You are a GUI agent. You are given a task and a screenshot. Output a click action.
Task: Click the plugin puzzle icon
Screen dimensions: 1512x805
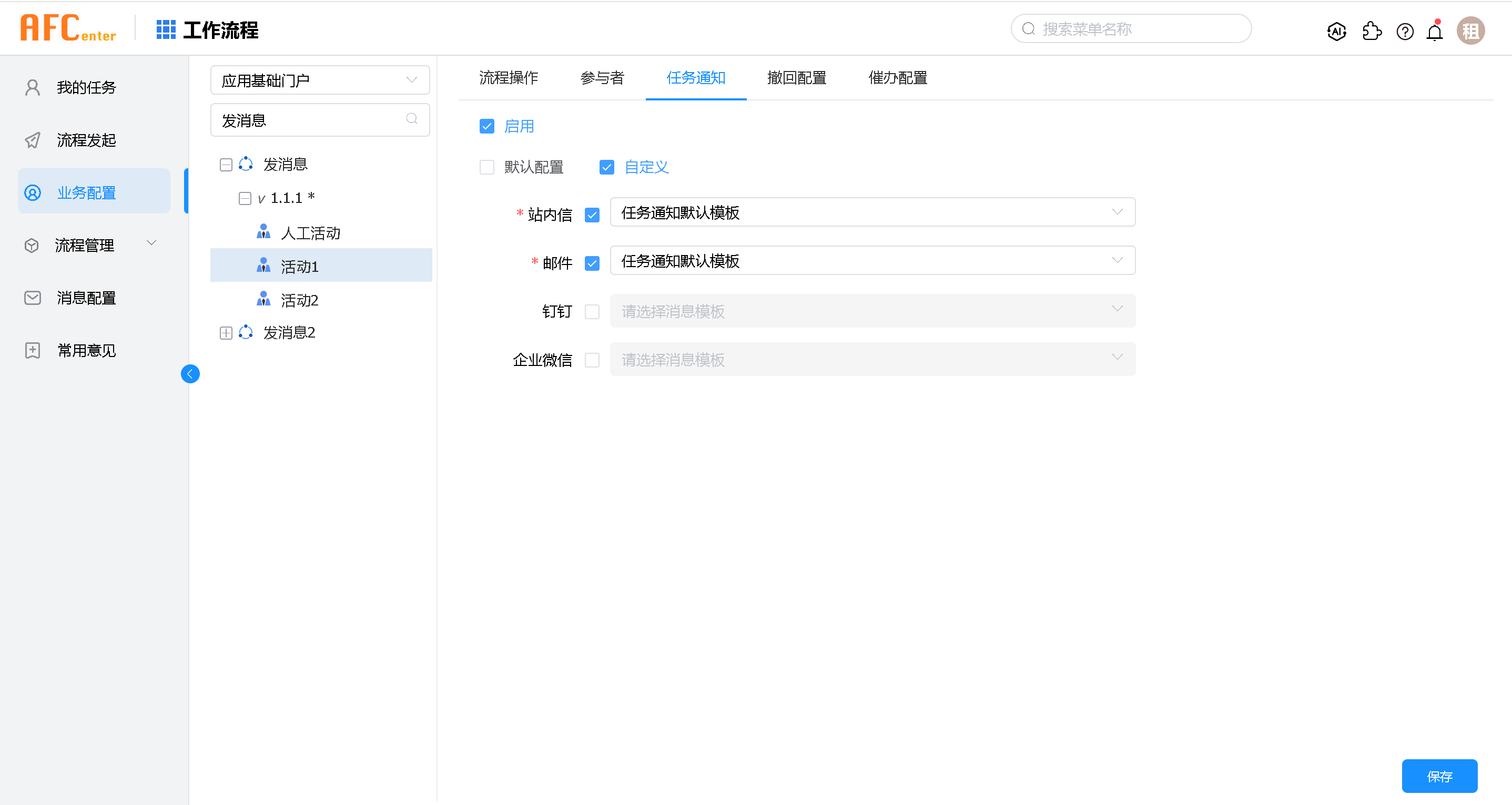pos(1372,31)
